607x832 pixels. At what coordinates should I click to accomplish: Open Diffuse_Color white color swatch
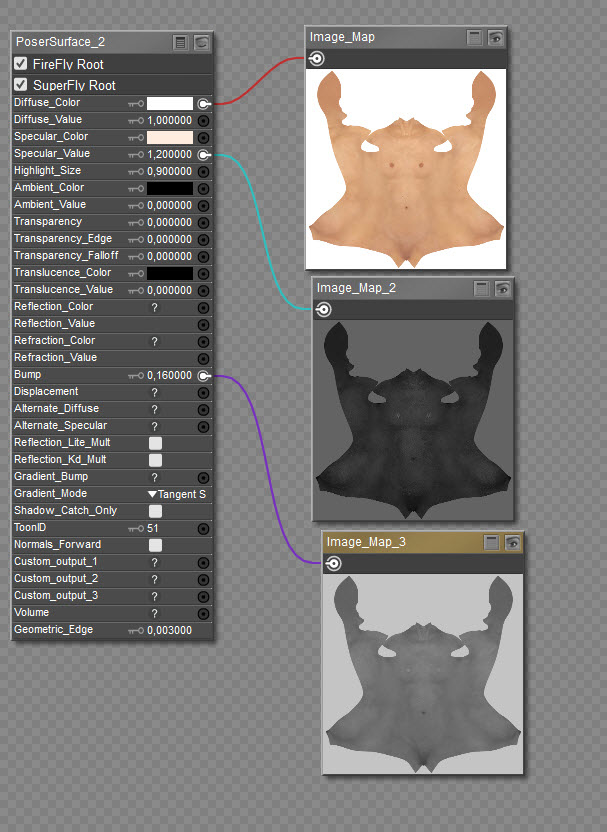pyautogui.click(x=170, y=103)
